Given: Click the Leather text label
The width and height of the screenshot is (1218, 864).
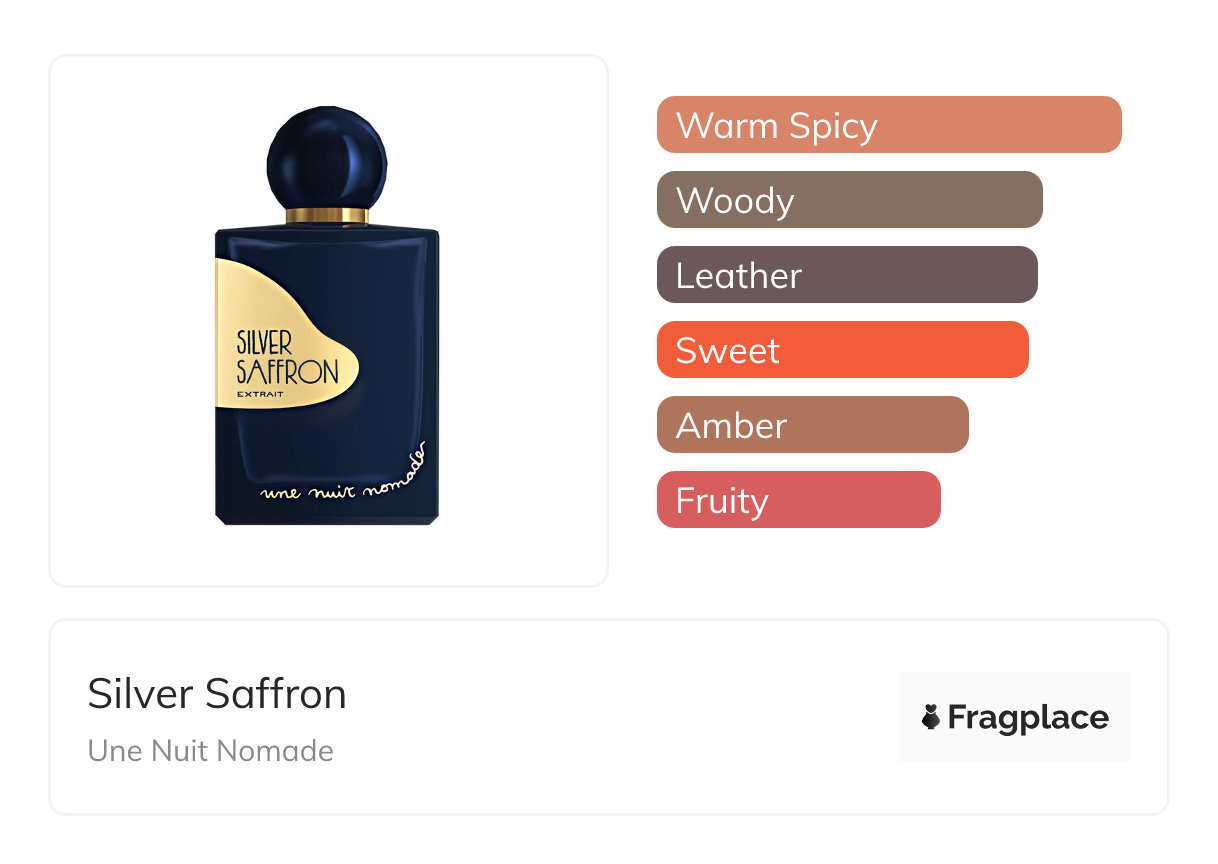Looking at the screenshot, I should point(739,276).
